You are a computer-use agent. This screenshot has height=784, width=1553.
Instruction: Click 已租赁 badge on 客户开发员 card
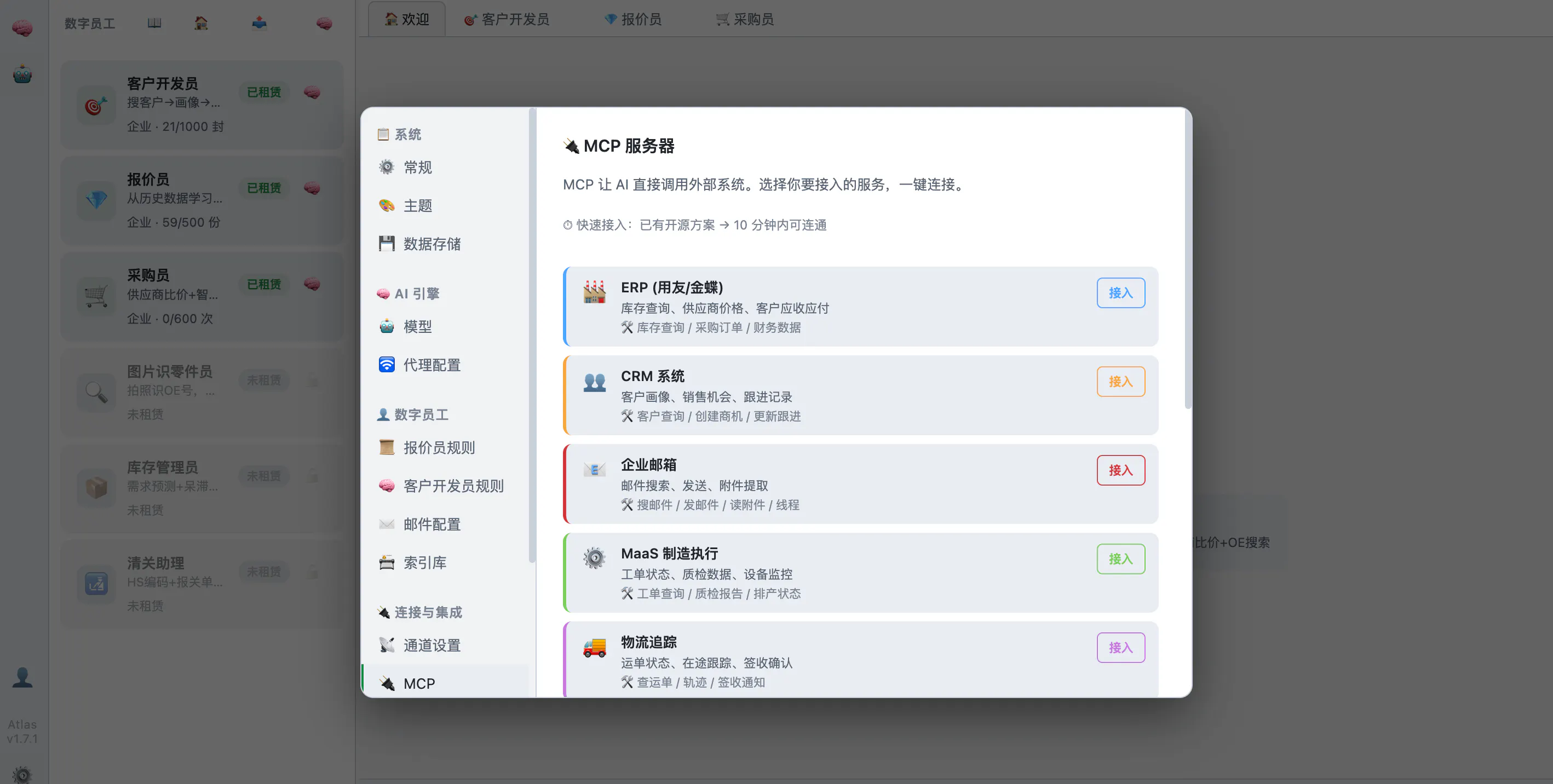(263, 92)
